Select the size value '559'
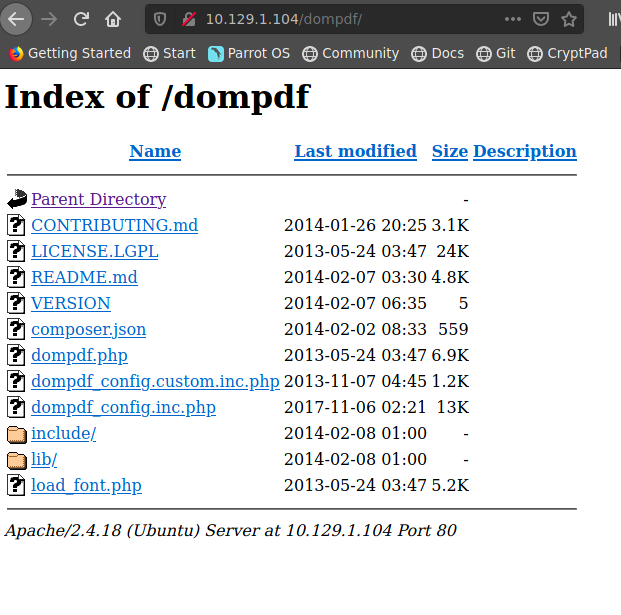621x615 pixels. (x=453, y=329)
